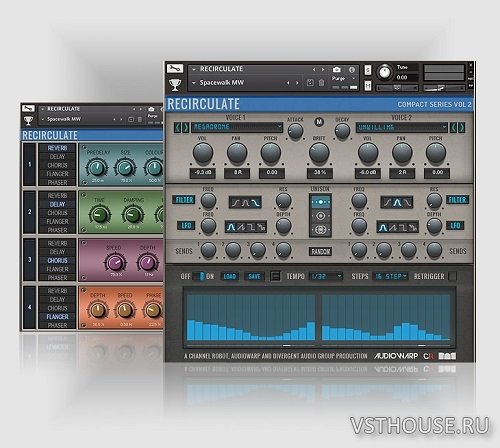Click the round M button between Attack and Decay
The width and height of the screenshot is (500, 448).
pyautogui.click(x=319, y=122)
